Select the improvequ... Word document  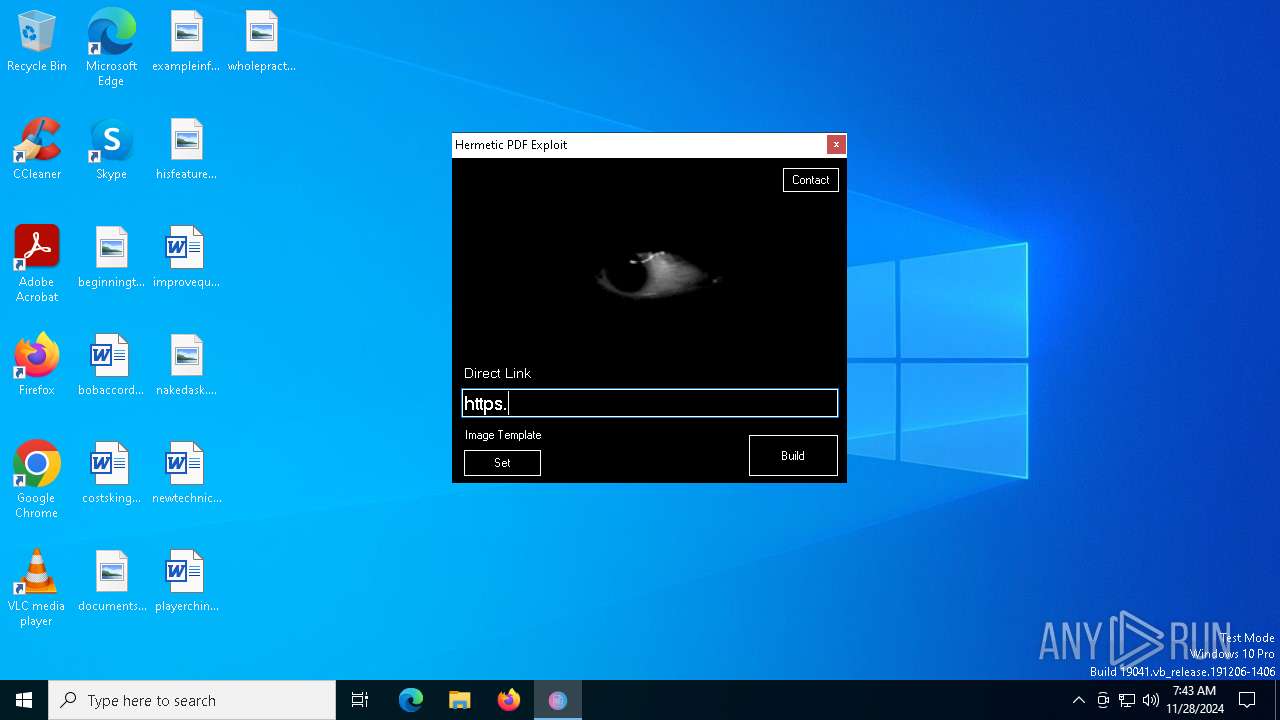point(186,258)
